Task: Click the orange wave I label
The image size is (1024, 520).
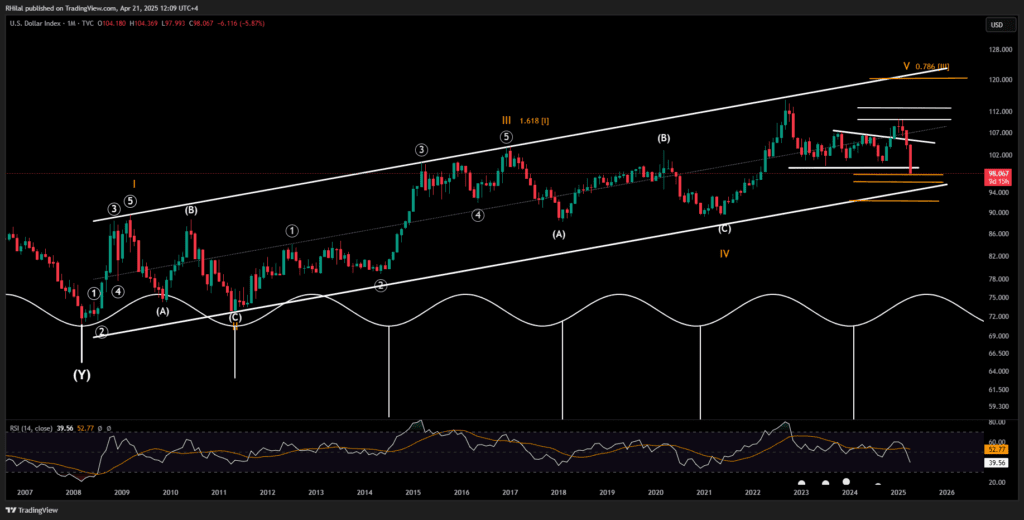Action: 135,184
